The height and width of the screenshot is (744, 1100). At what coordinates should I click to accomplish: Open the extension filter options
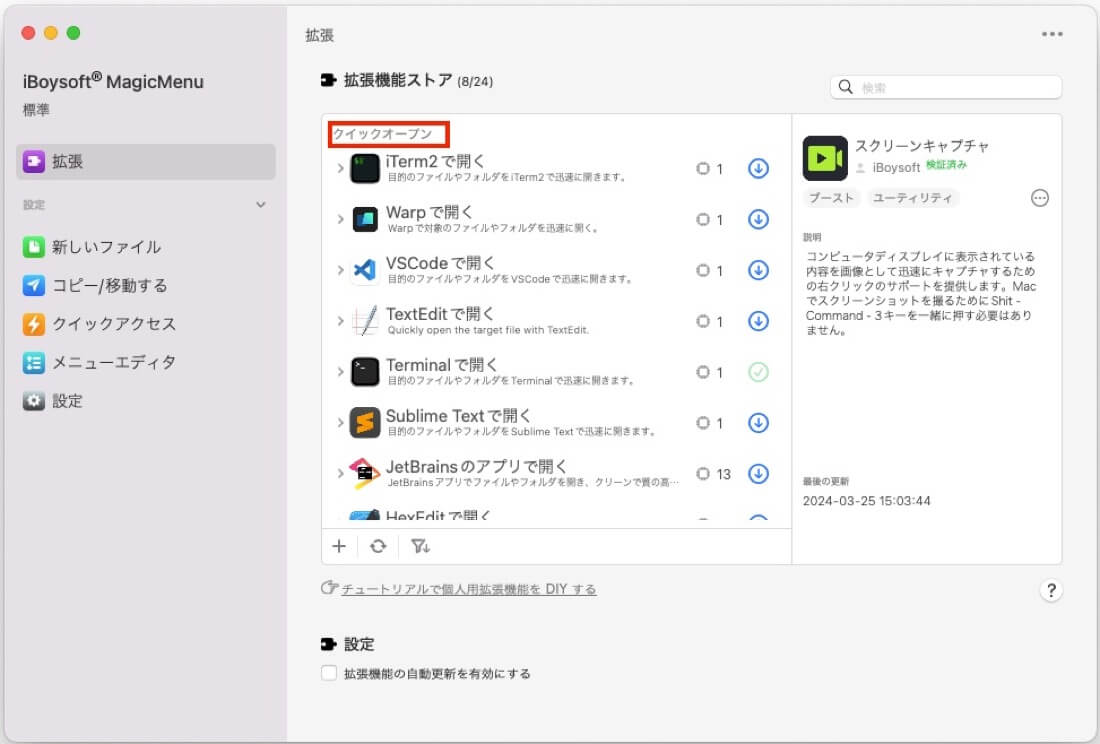[420, 546]
